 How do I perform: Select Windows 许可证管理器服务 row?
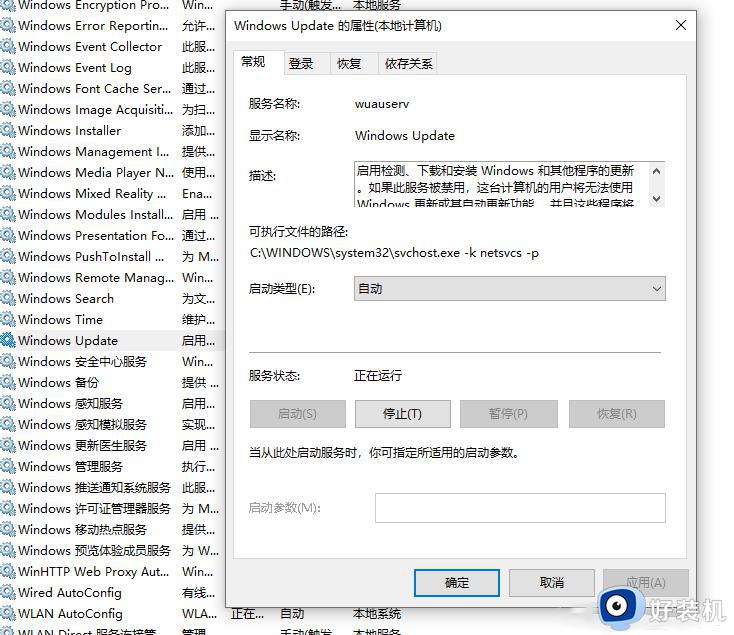[112, 508]
